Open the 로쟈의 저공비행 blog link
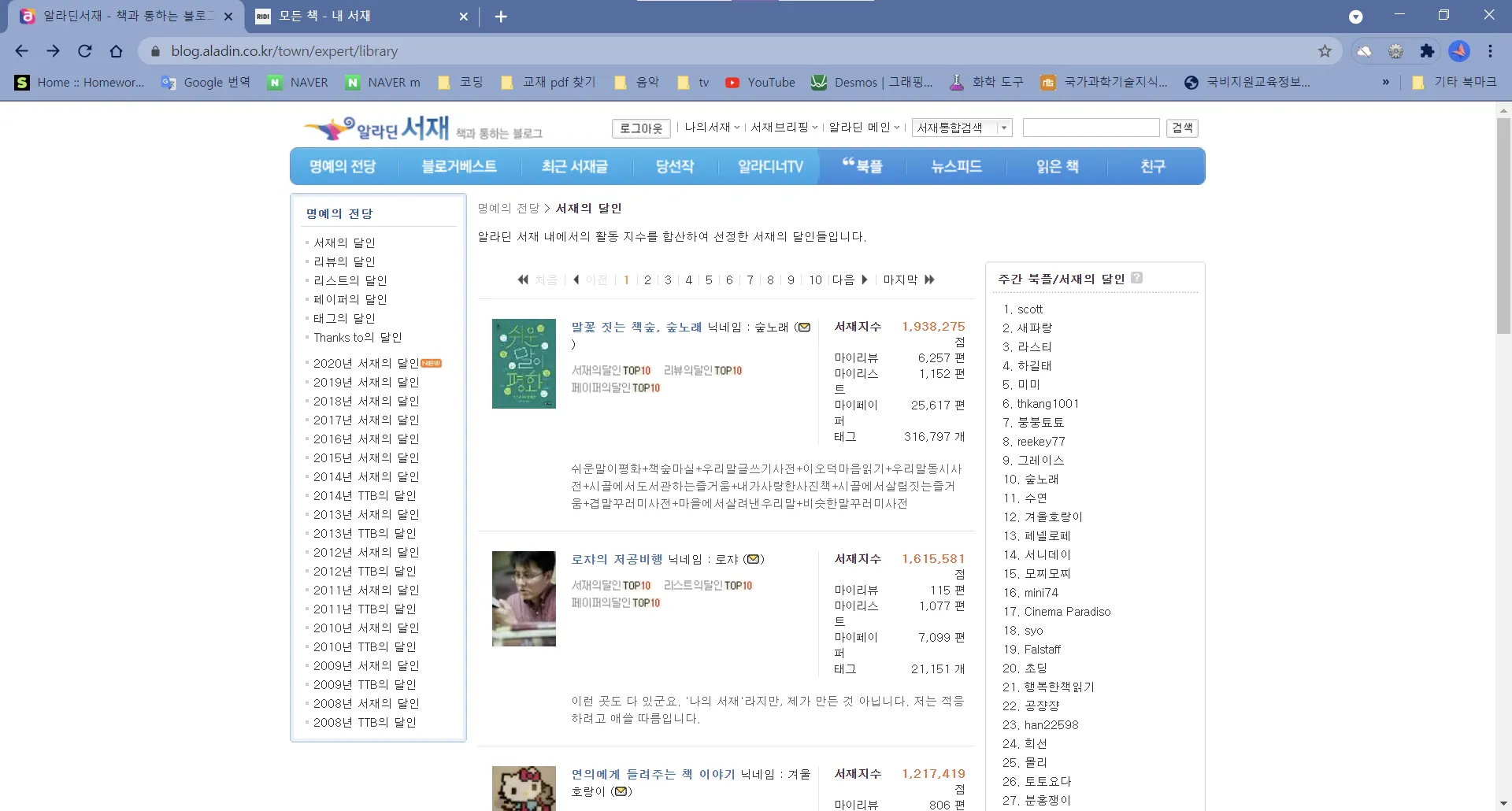Screen dimensions: 1512x811 click(617, 560)
